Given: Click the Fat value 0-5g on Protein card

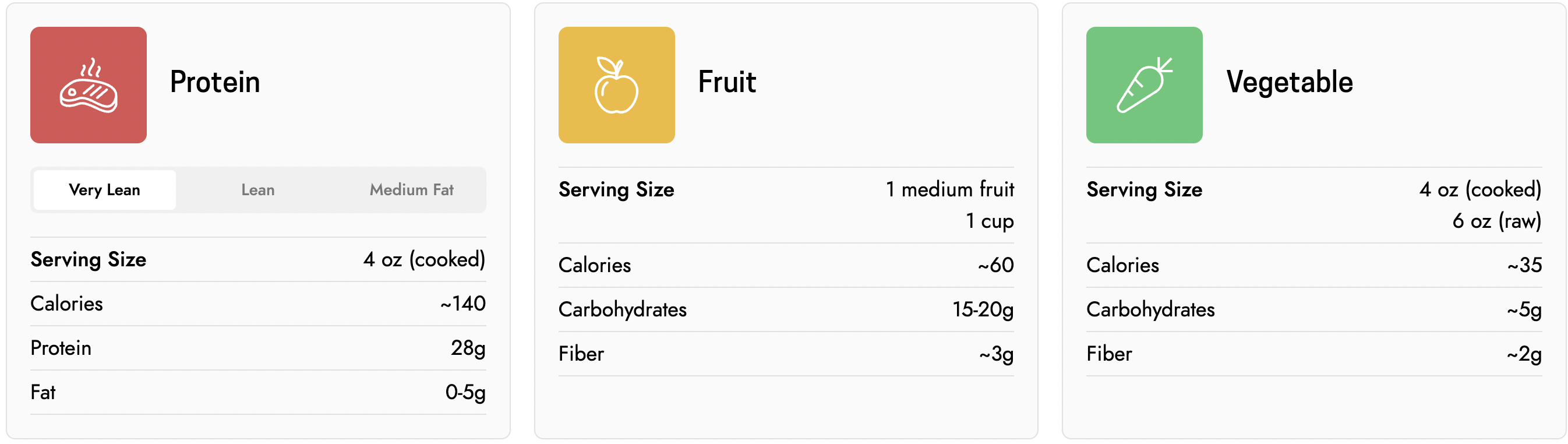Looking at the screenshot, I should click(x=466, y=392).
